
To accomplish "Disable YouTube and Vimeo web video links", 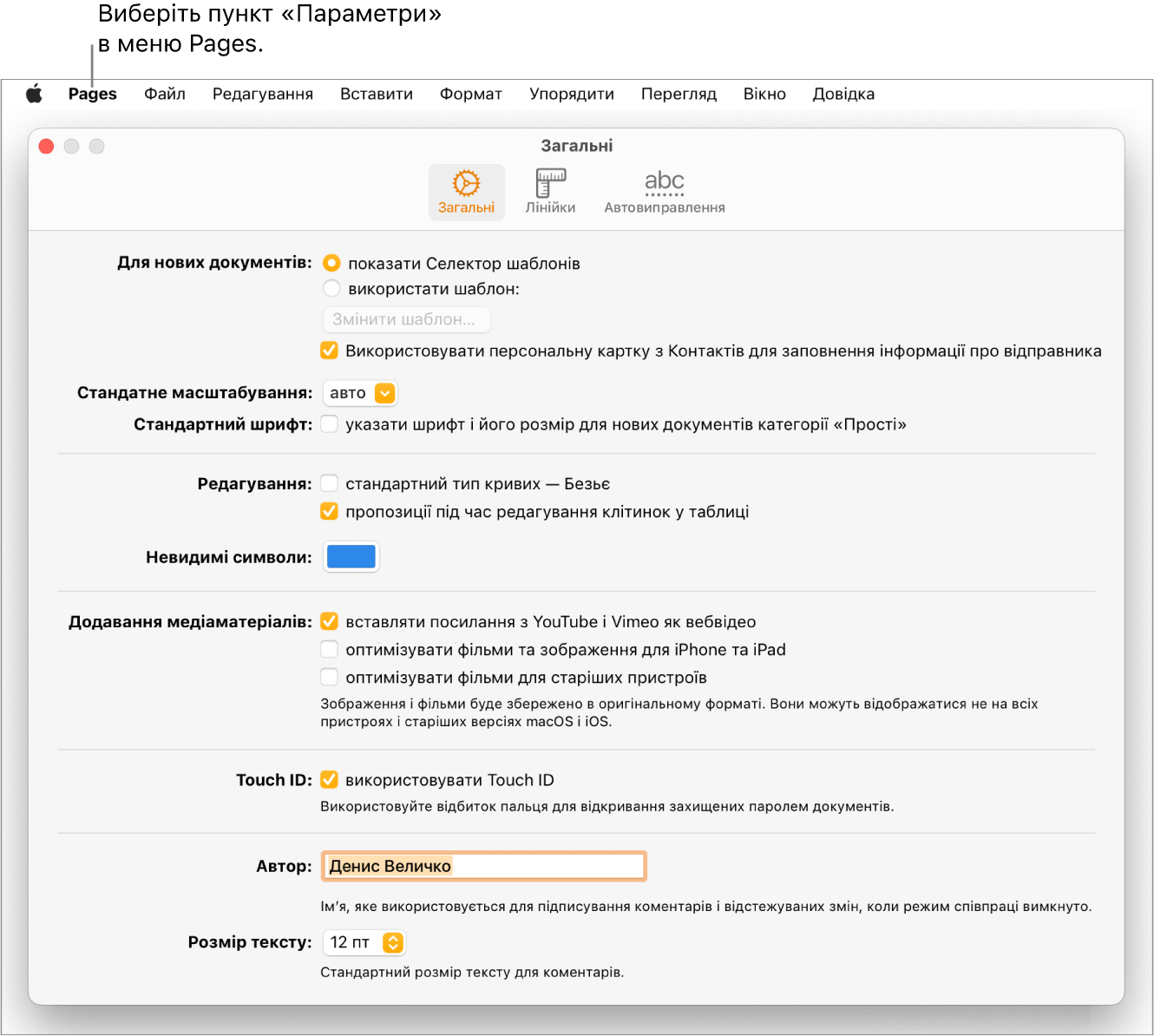I will click(x=330, y=621).
